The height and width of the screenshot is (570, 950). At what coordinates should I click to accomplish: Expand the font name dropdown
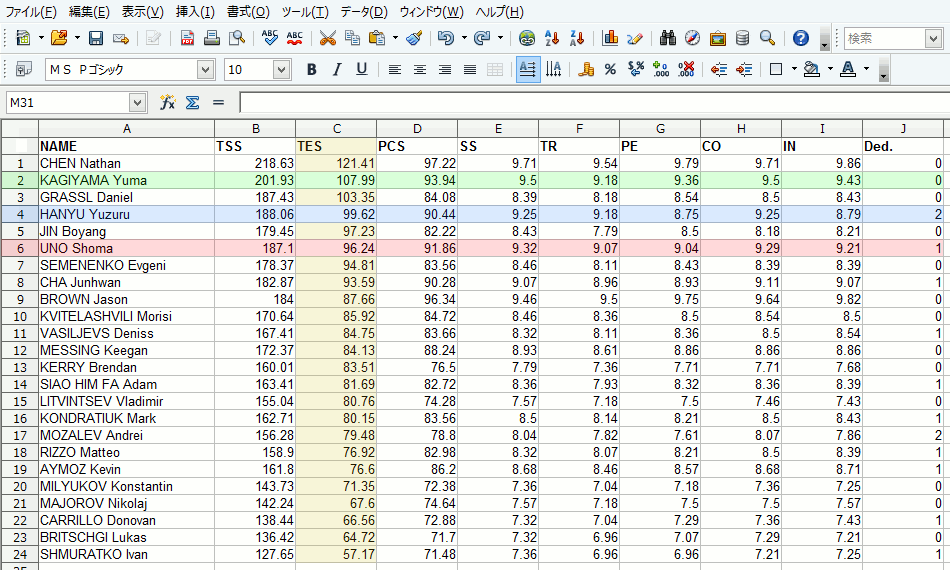coord(206,70)
